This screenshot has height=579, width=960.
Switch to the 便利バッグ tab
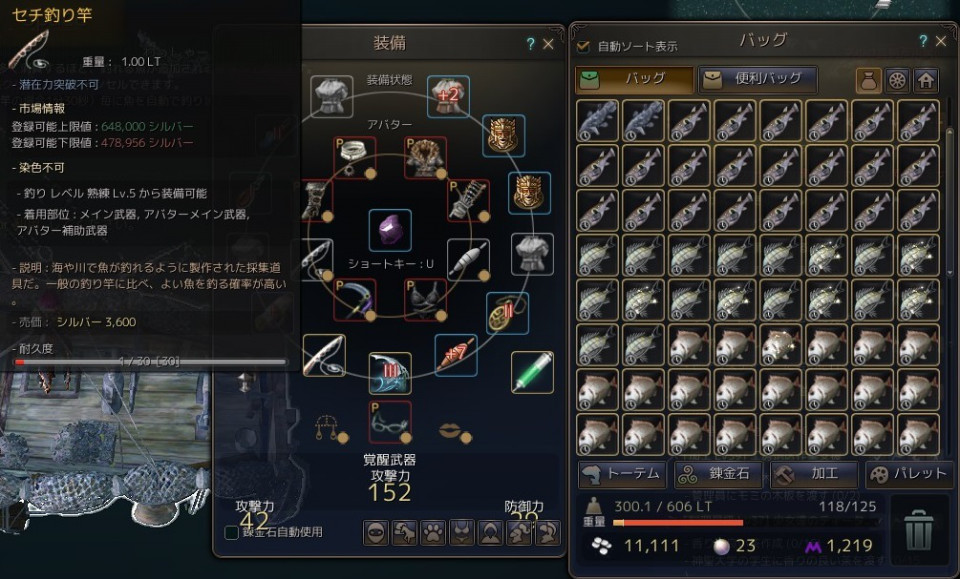coord(758,80)
